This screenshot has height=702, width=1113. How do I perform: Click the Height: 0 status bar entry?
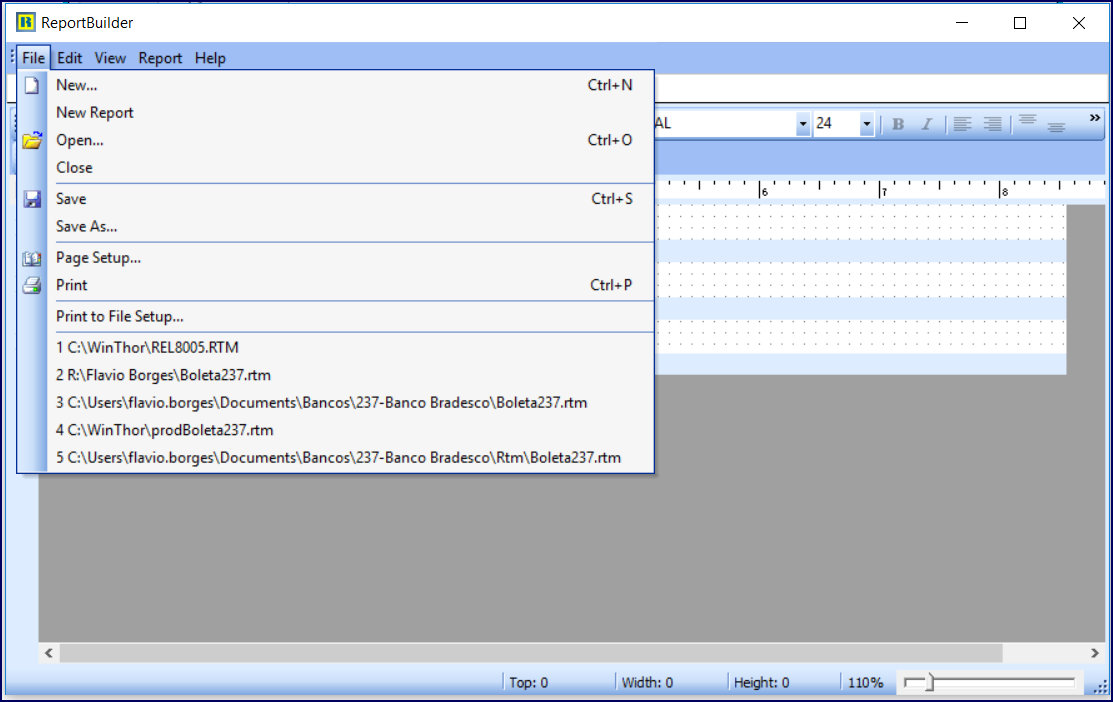[762, 683]
